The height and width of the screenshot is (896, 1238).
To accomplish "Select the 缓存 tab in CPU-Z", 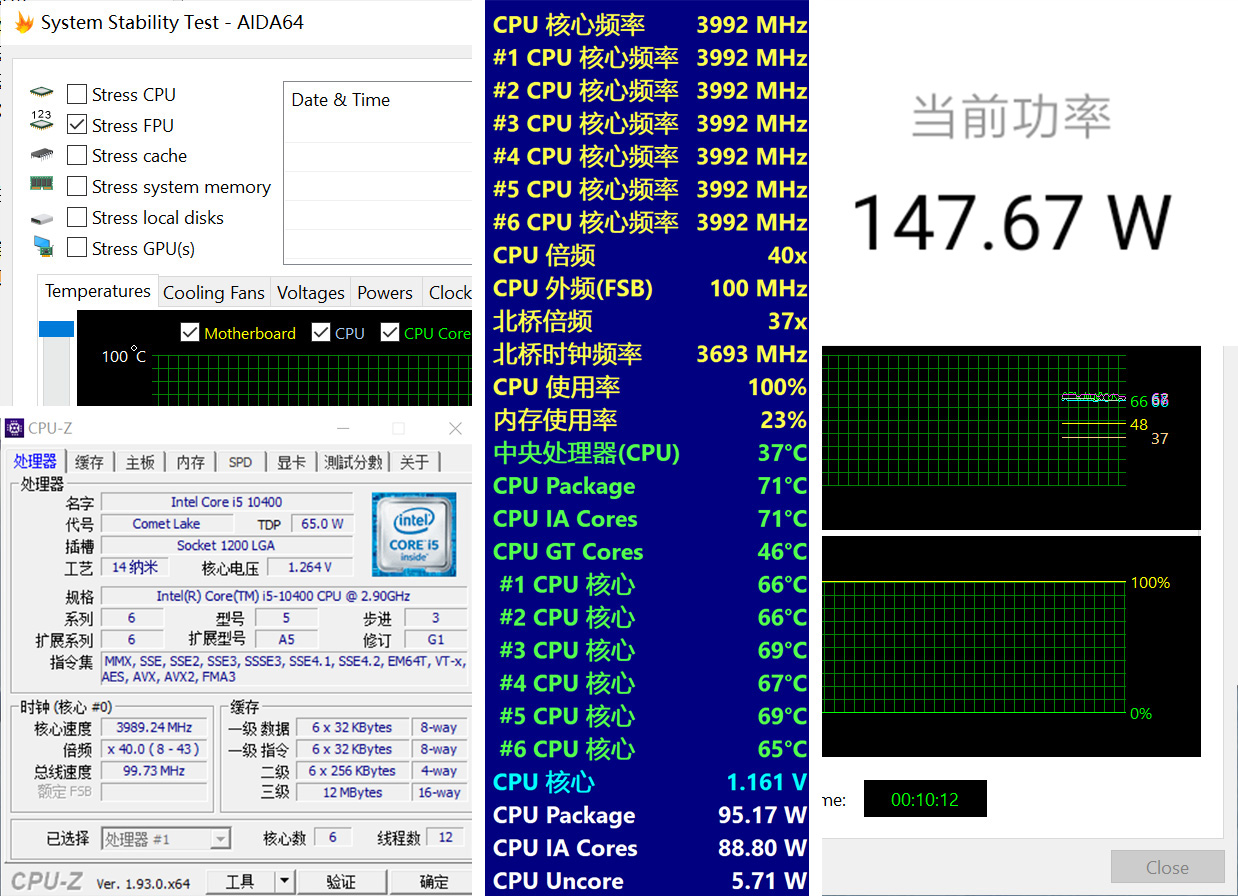I will (89, 462).
